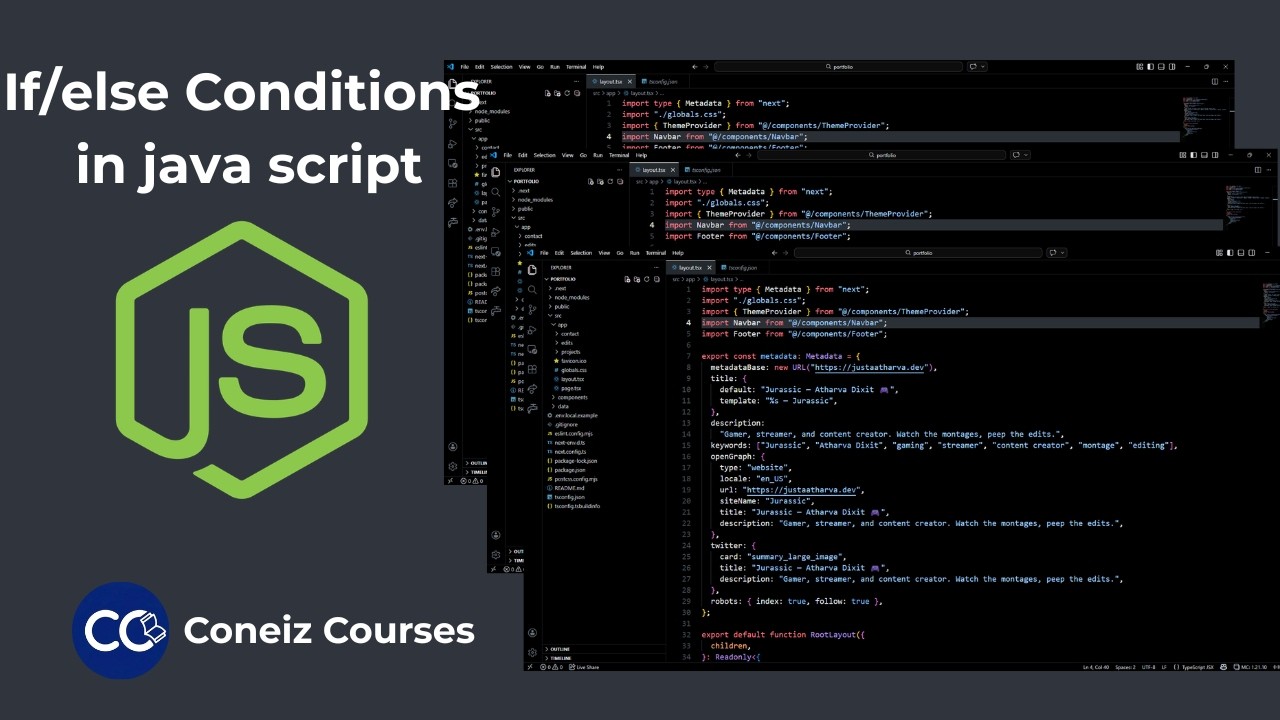Go back arrow in front window title bar
Screen dimensions: 1280x720
[x=774, y=253]
